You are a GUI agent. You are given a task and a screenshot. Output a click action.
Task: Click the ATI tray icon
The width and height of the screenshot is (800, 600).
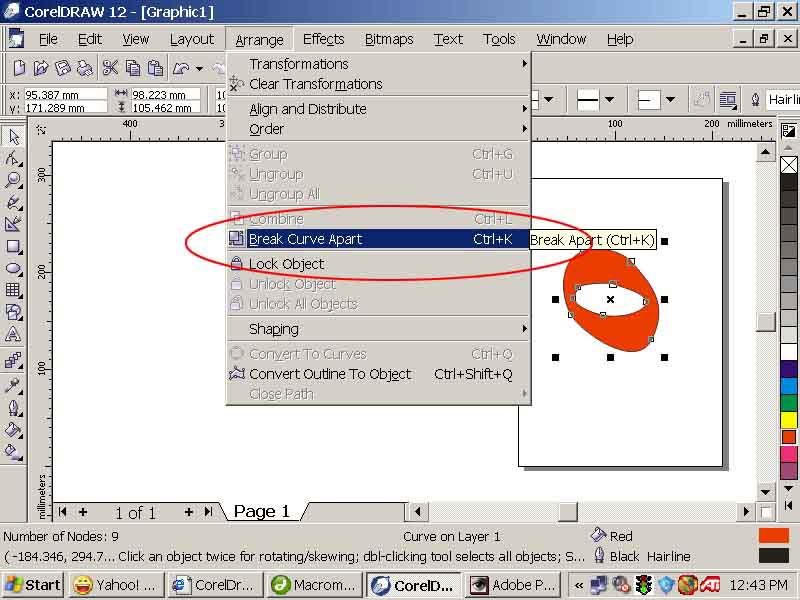[x=710, y=585]
